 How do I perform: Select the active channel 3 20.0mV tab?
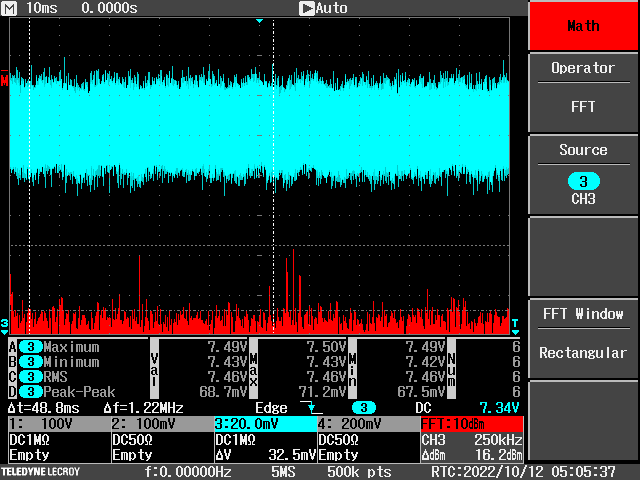(263, 424)
